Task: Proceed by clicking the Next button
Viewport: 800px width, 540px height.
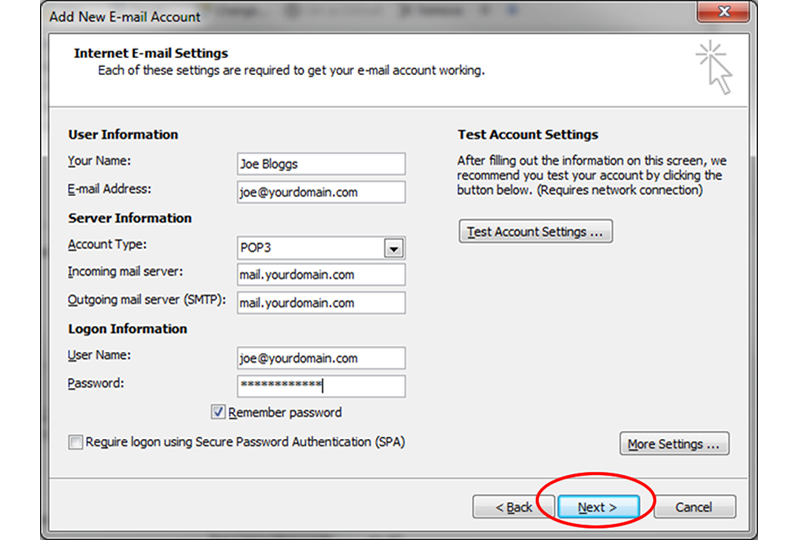Action: pyautogui.click(x=596, y=507)
